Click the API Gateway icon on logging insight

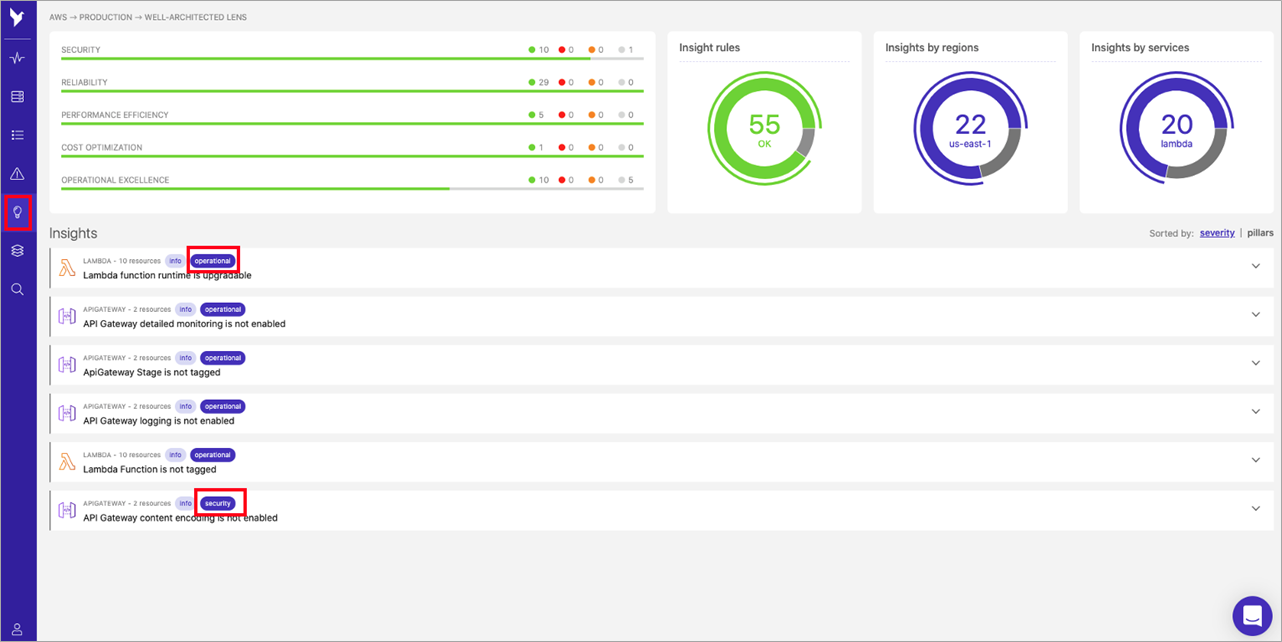[67, 412]
